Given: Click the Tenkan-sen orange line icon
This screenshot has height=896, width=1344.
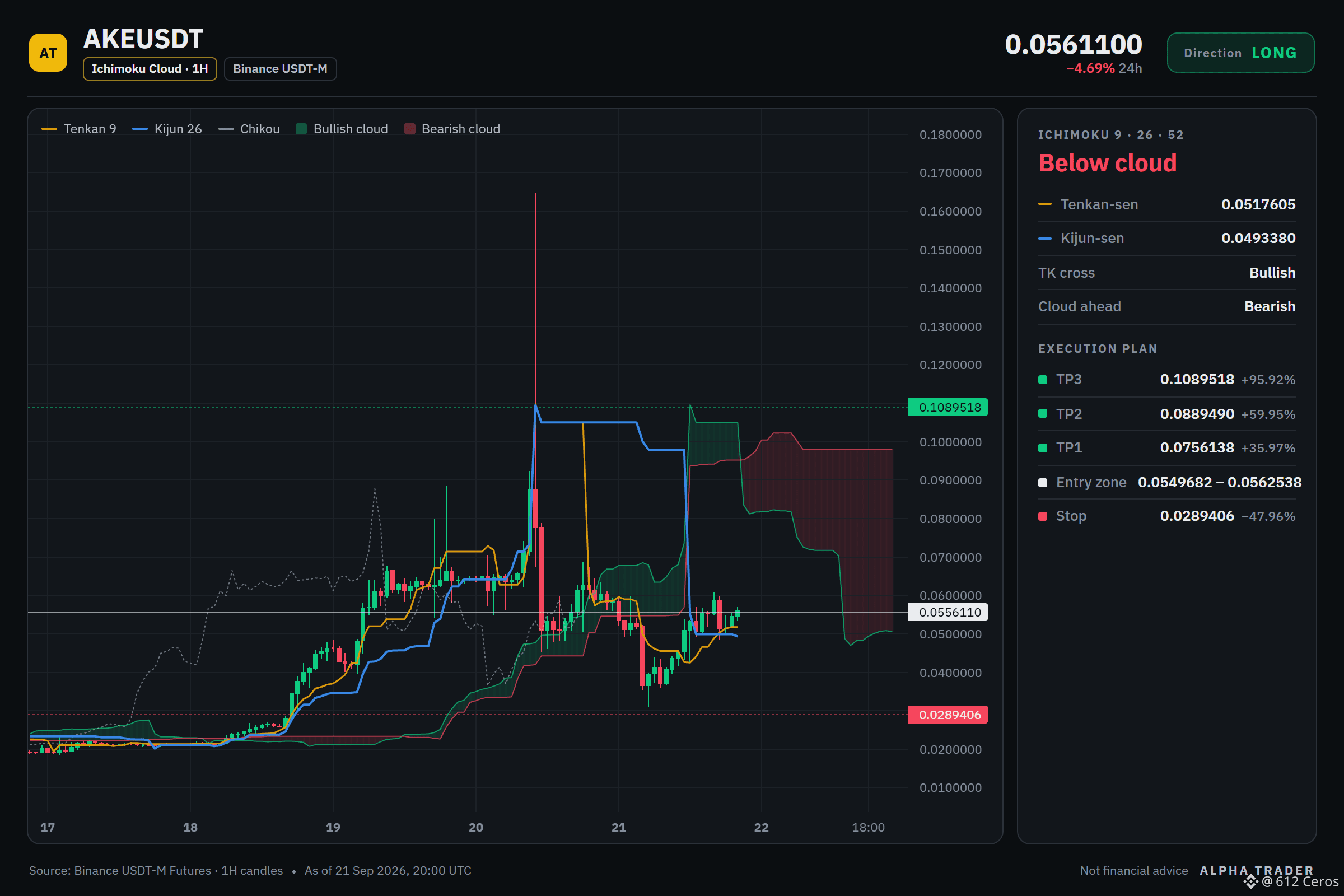Looking at the screenshot, I should click(x=1044, y=204).
